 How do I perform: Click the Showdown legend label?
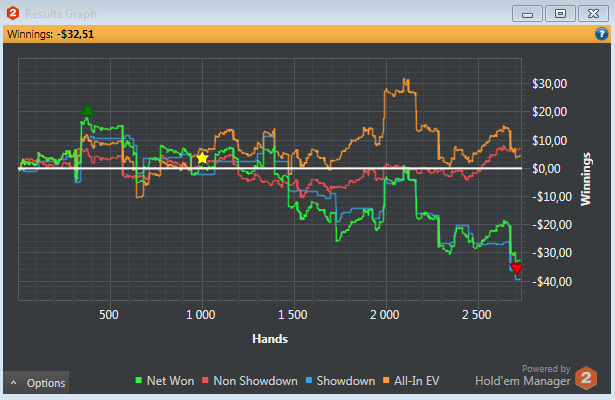coord(346,381)
